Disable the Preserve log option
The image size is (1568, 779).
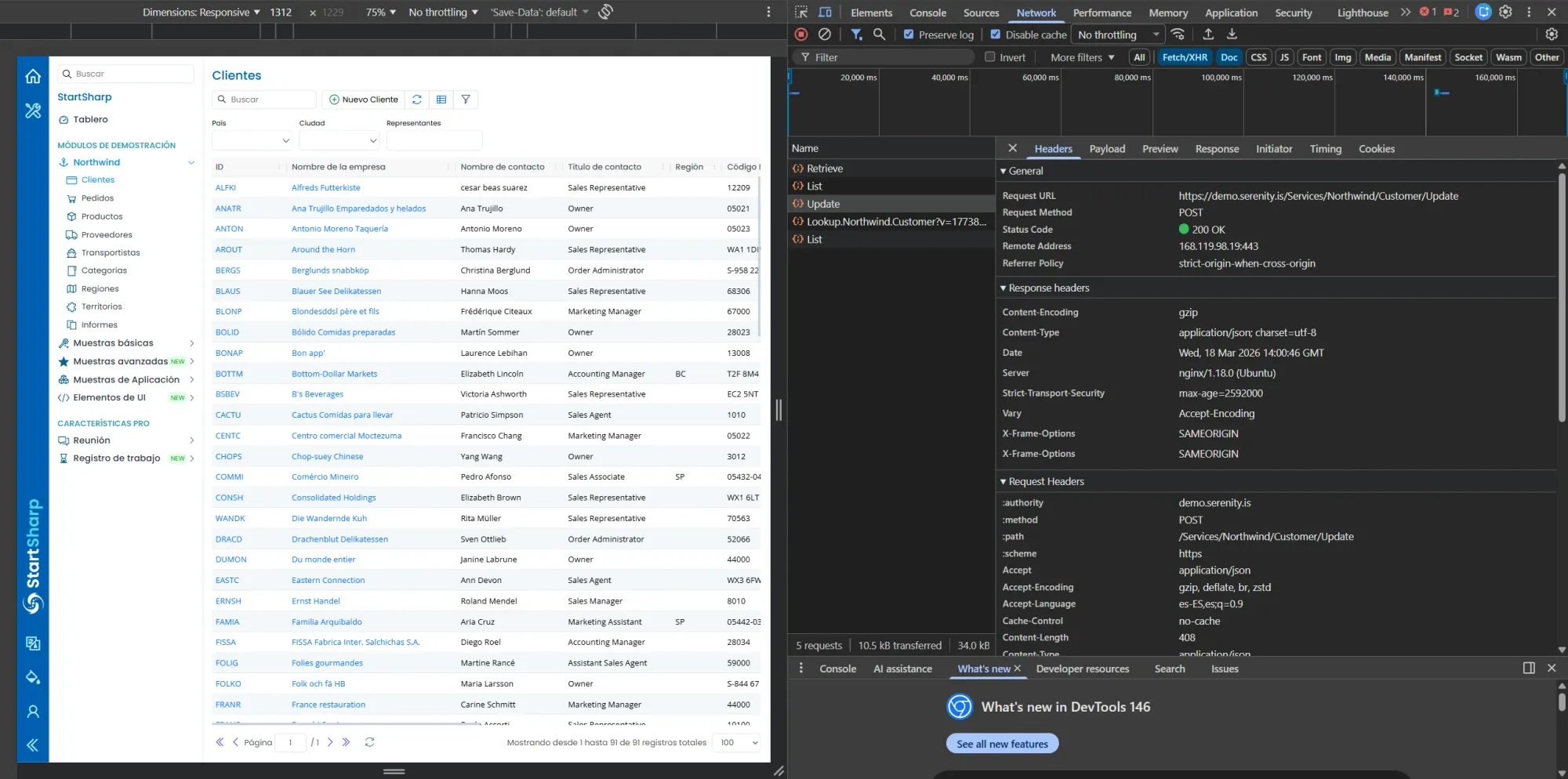(909, 34)
